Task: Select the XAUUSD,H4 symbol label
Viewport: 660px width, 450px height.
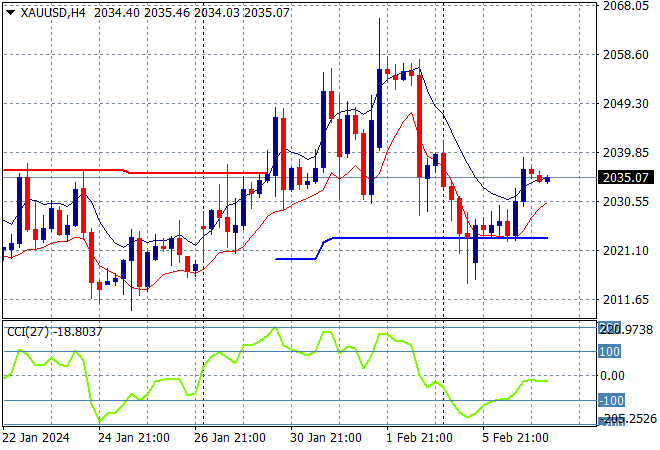Action: (53, 13)
